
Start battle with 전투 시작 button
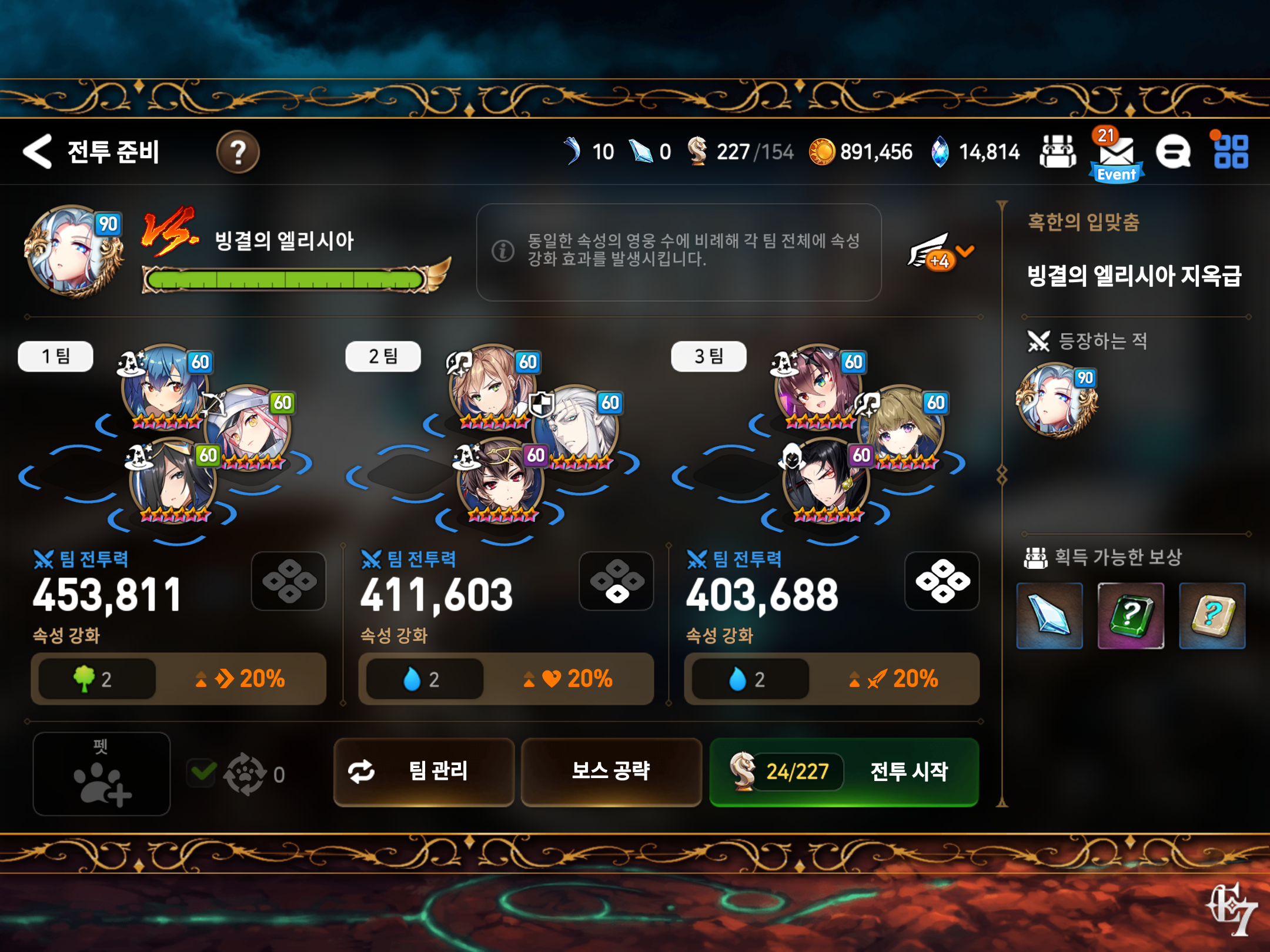click(844, 772)
